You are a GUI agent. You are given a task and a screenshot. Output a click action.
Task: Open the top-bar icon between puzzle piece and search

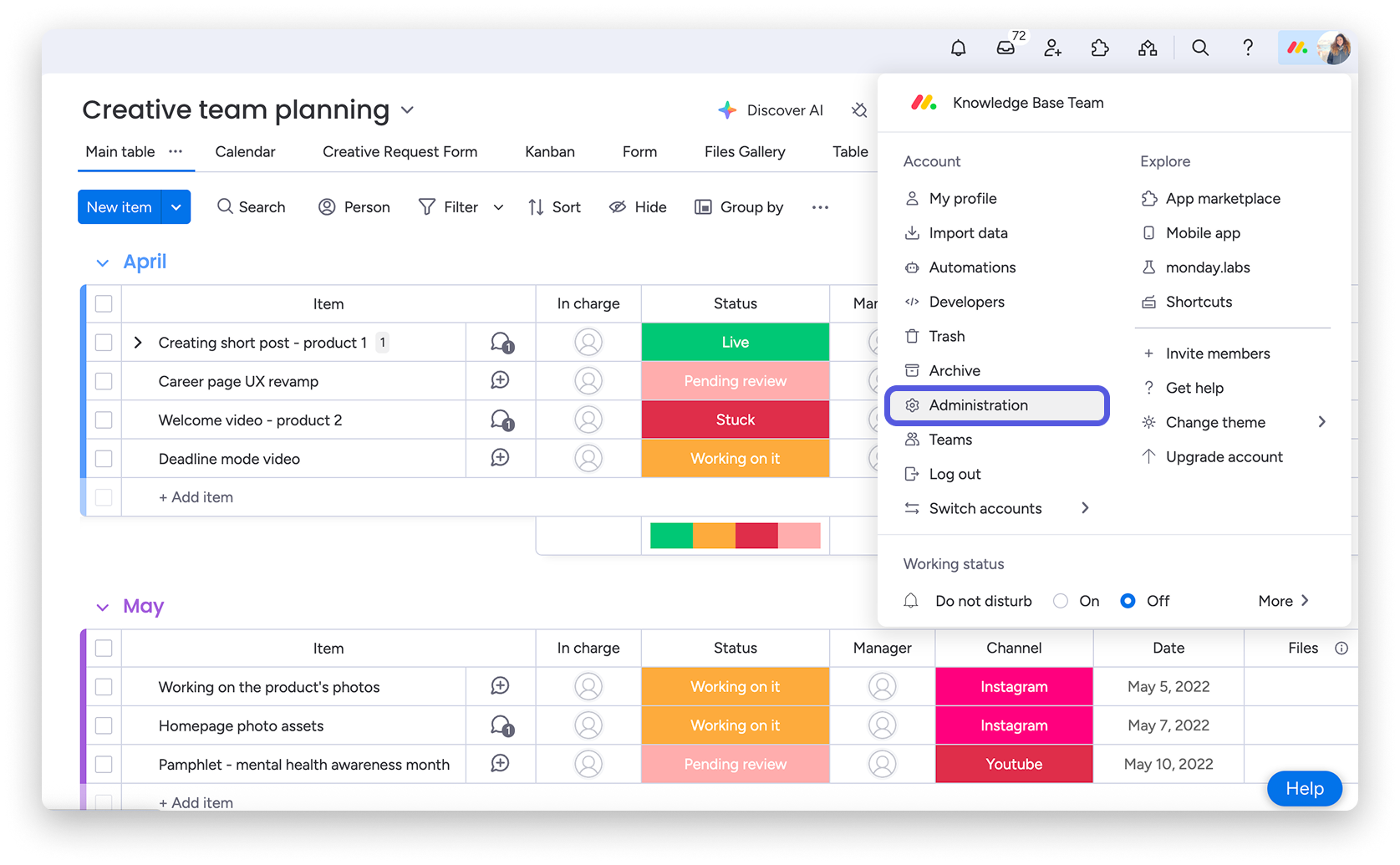coord(1148,48)
